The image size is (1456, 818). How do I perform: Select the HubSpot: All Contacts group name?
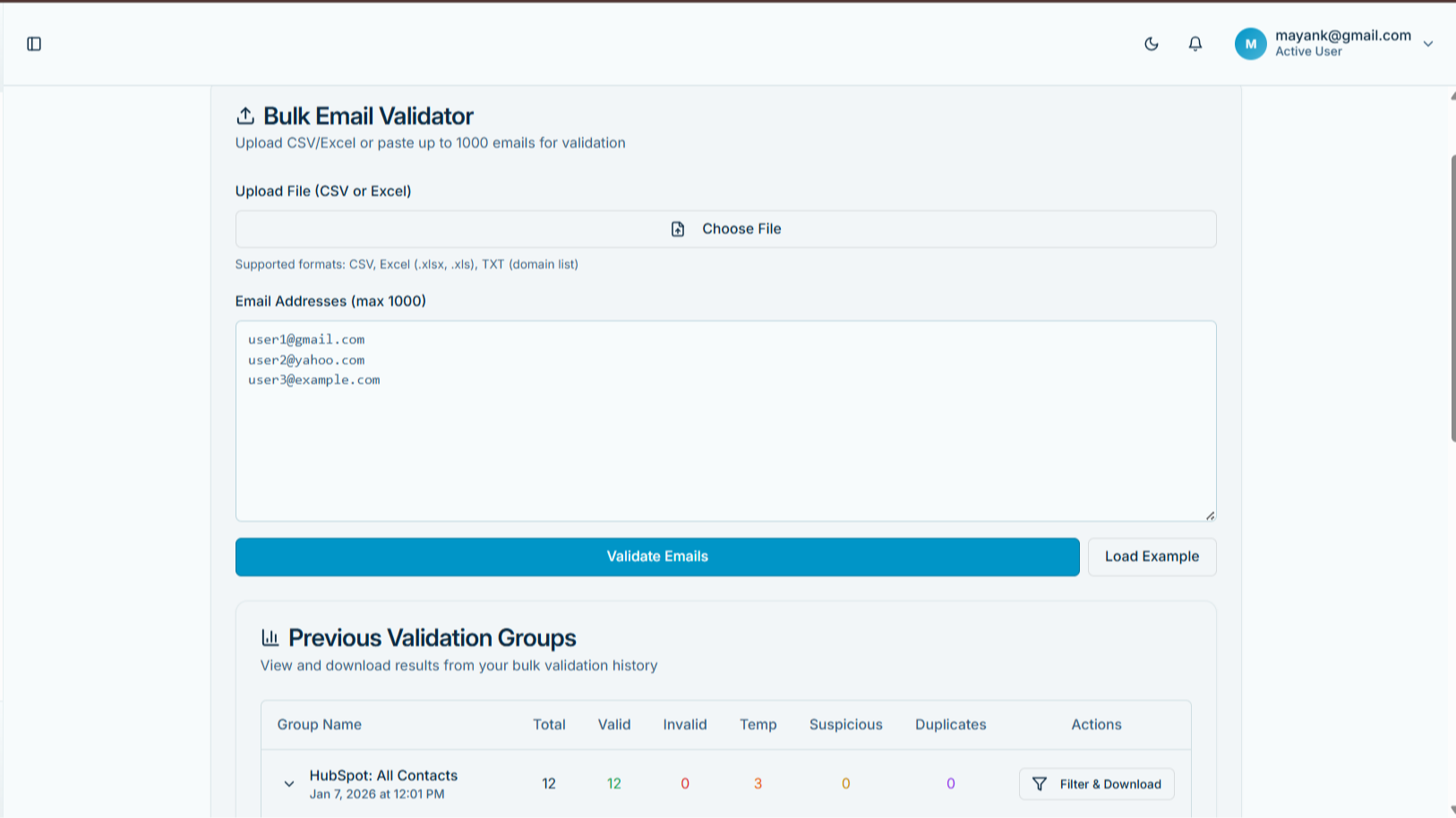pos(383,775)
